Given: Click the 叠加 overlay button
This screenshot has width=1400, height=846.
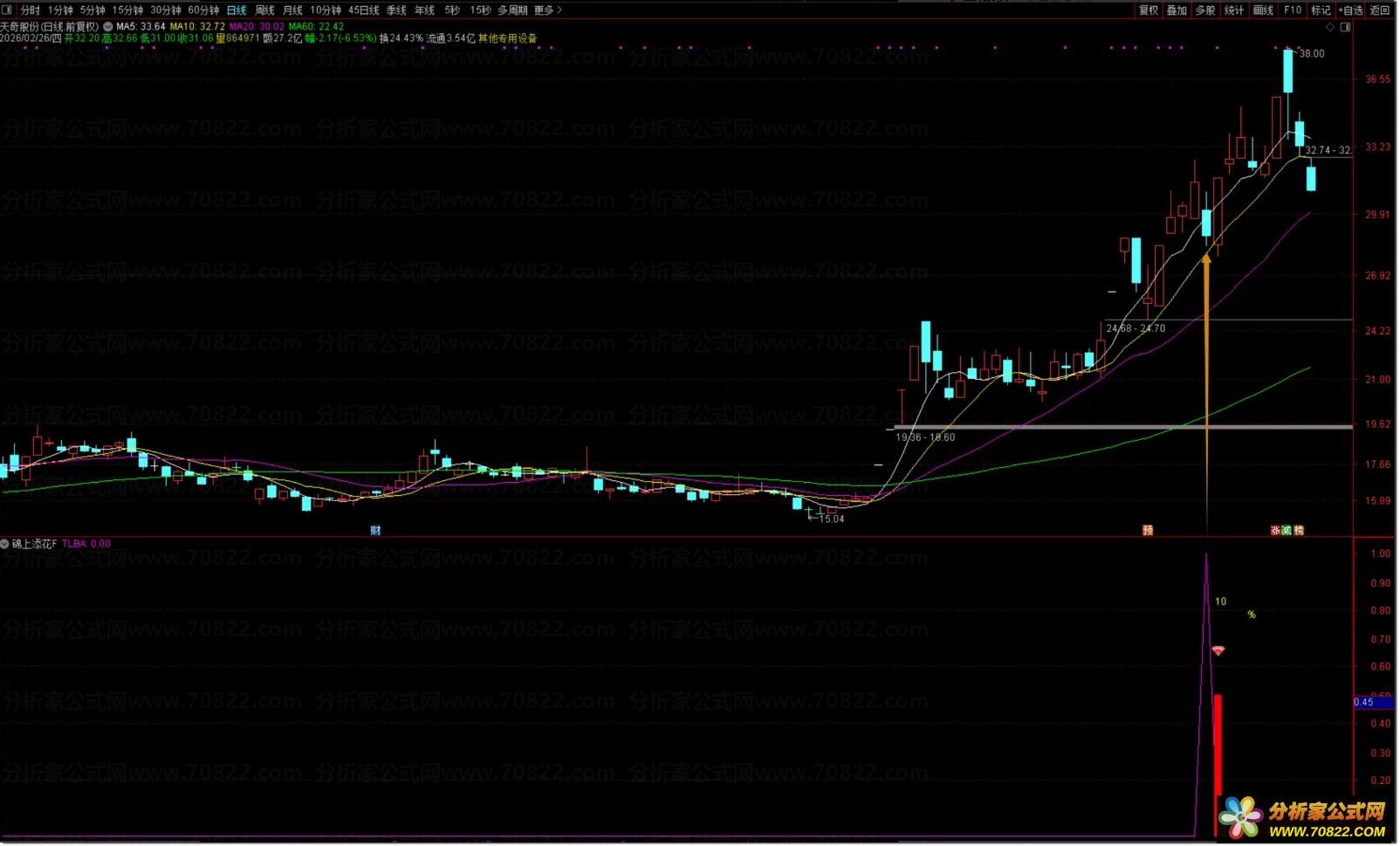Looking at the screenshot, I should click(x=1177, y=10).
